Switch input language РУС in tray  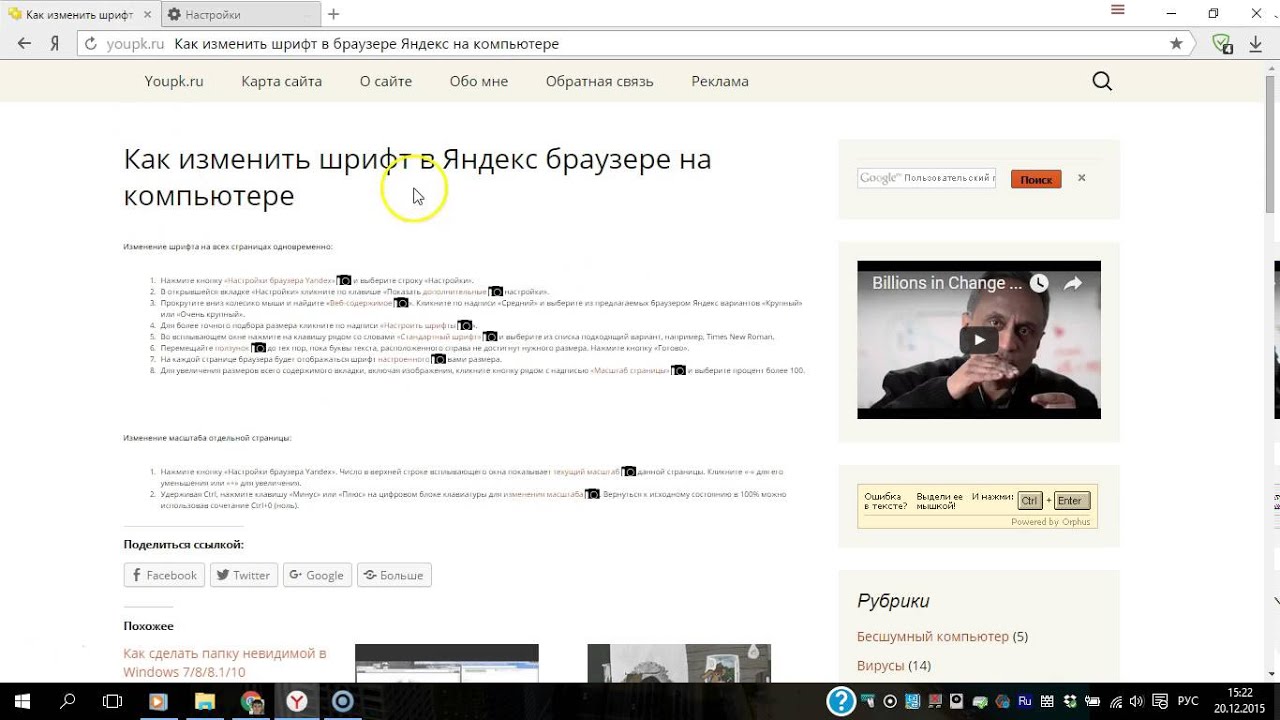(x=1188, y=701)
